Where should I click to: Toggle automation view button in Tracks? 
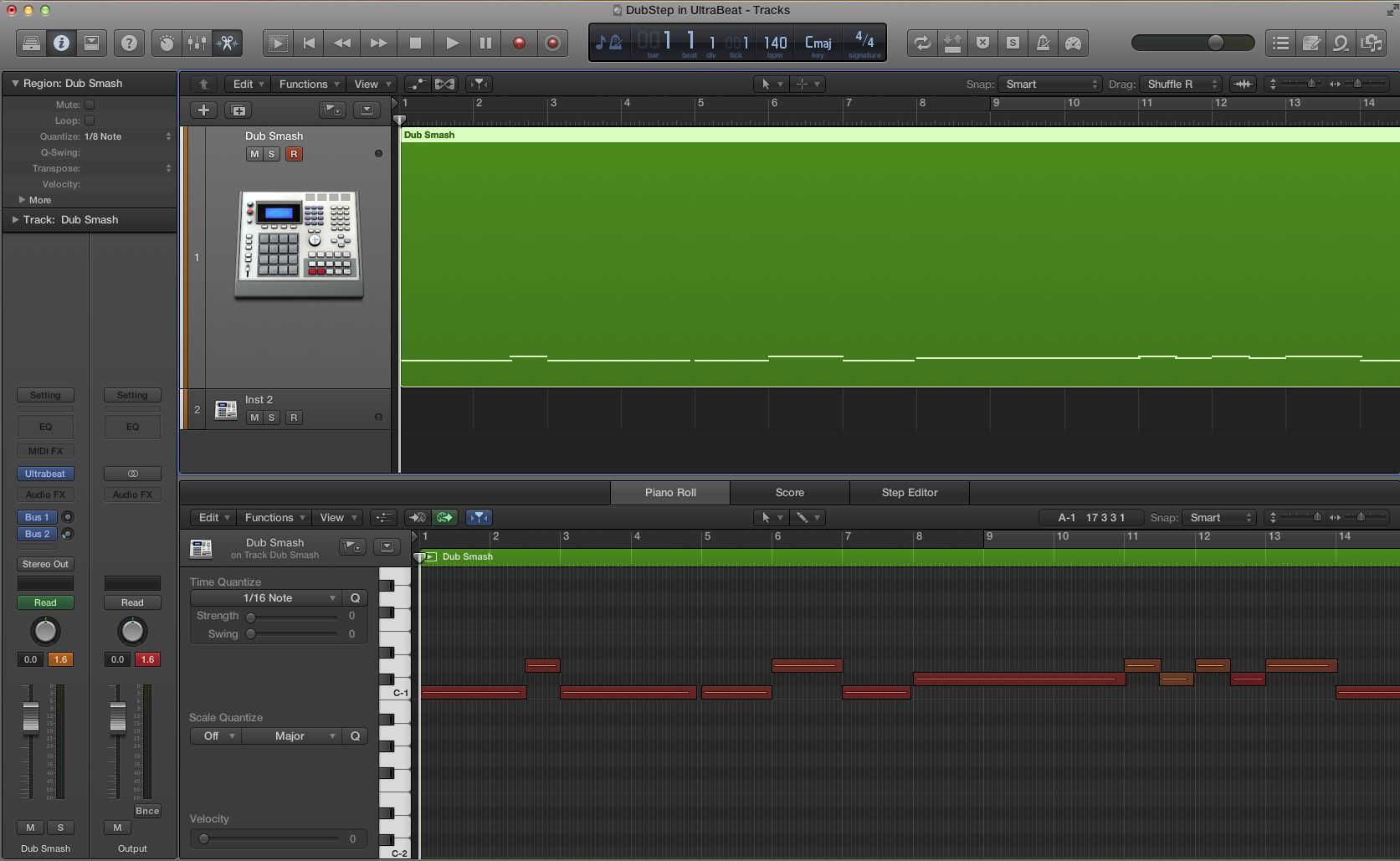[x=417, y=84]
